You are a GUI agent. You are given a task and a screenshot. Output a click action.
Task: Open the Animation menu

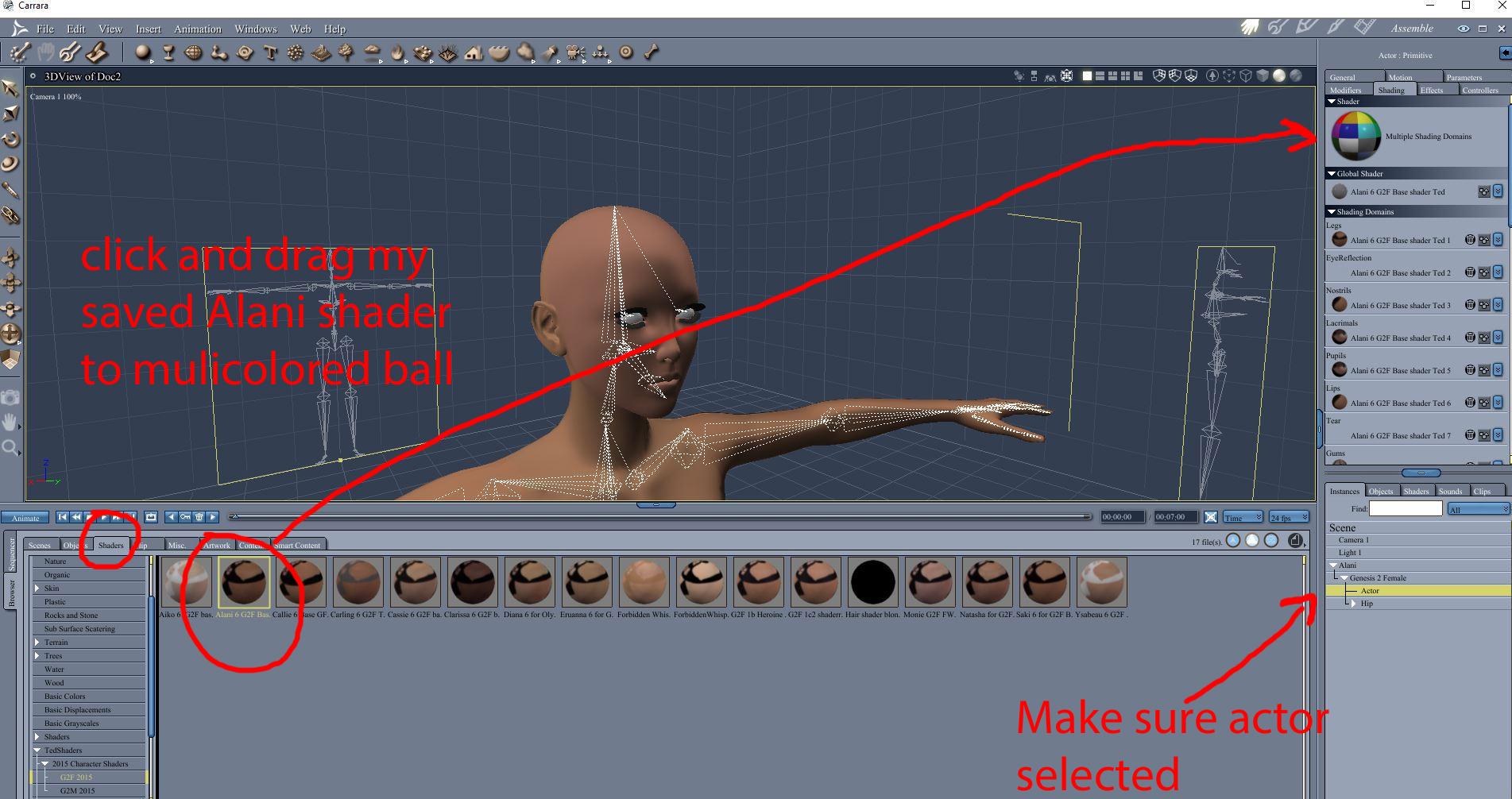tap(198, 29)
